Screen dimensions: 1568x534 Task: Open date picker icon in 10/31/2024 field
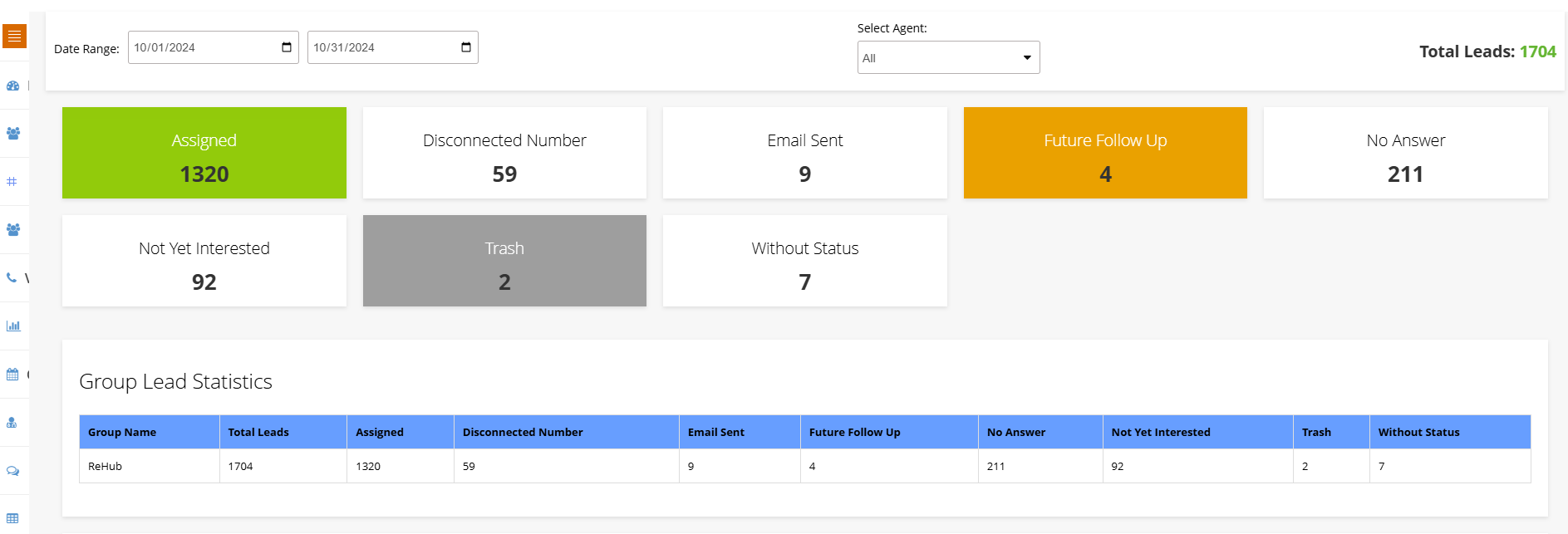pos(466,47)
